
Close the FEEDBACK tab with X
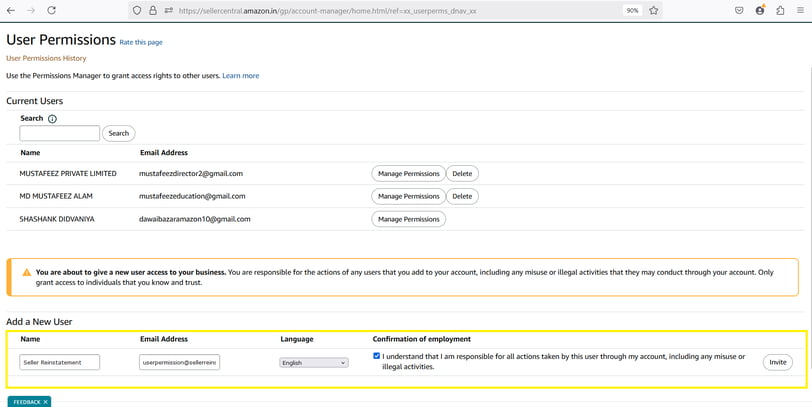click(x=46, y=402)
